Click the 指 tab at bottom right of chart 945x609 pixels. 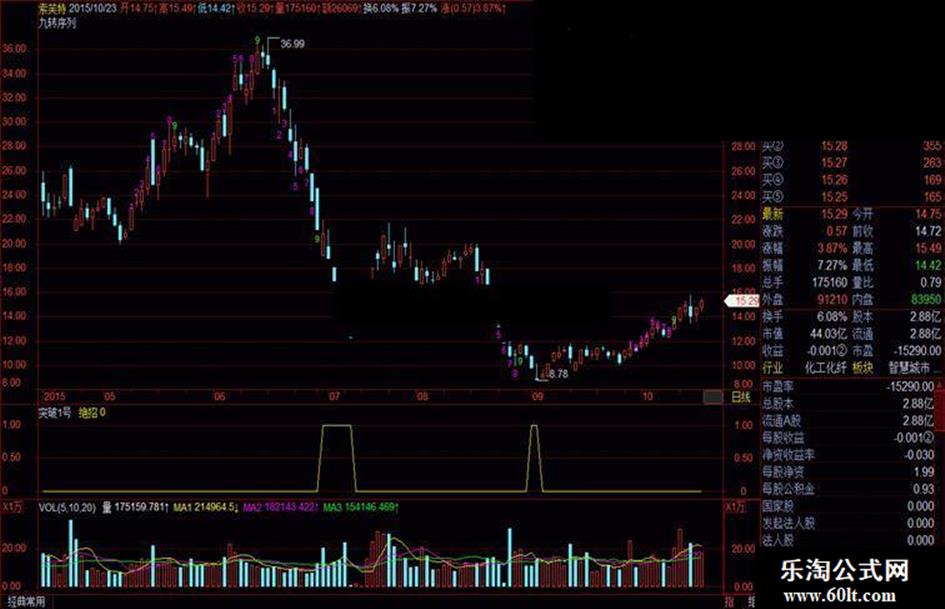[x=729, y=602]
